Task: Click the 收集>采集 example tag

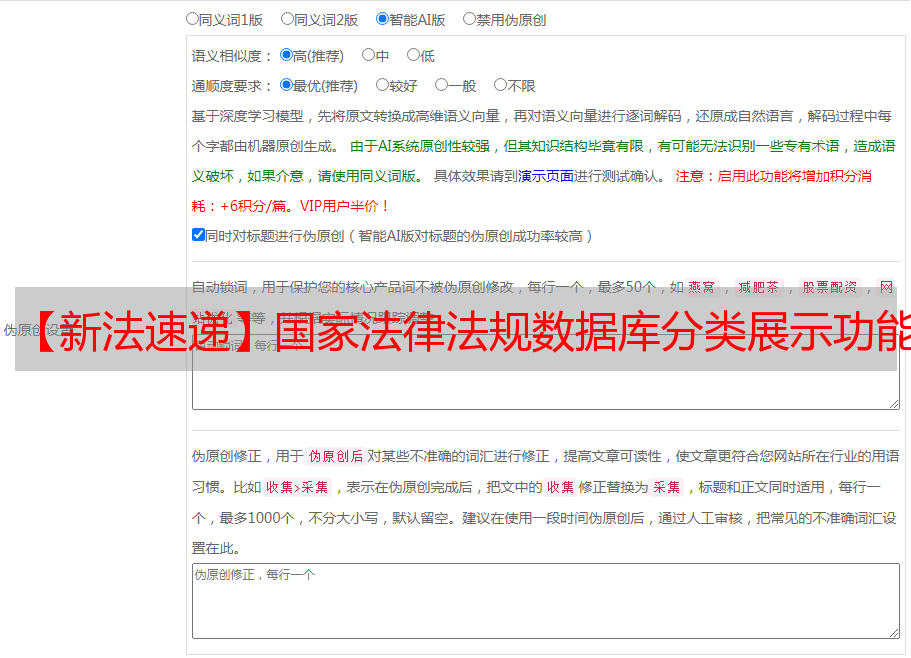Action: click(297, 487)
